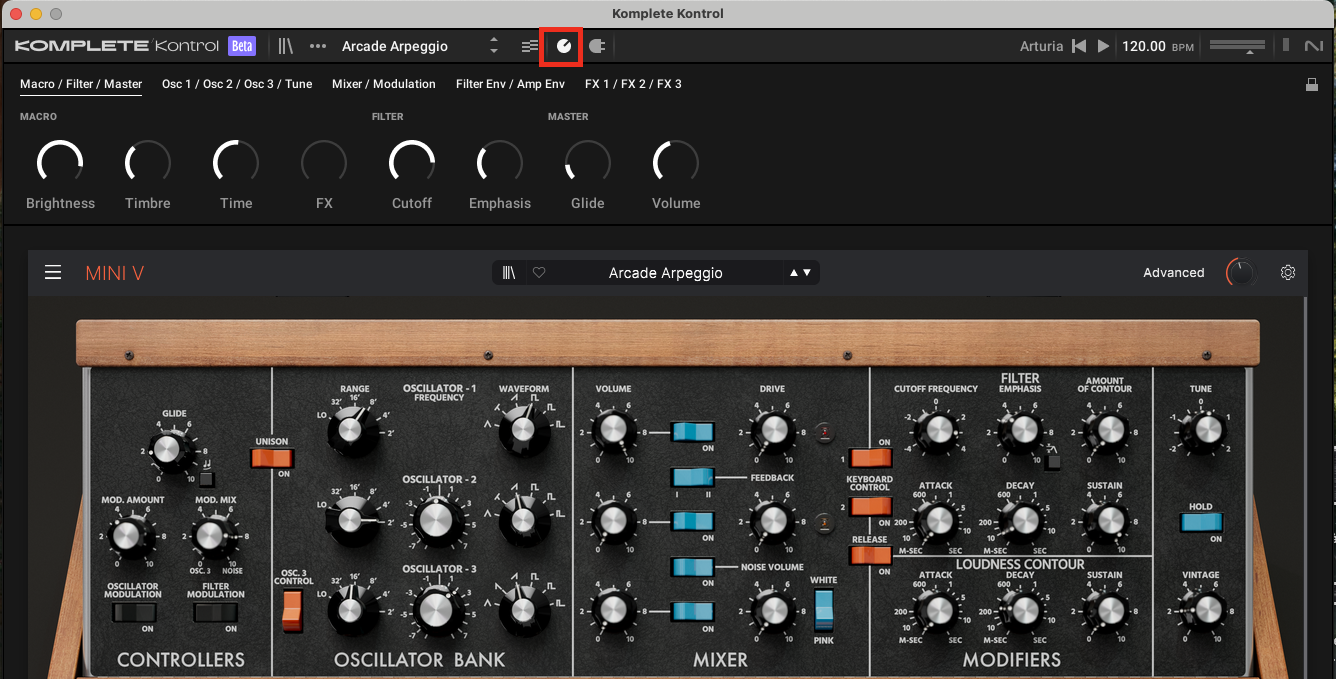Select next preset with Mini V down arrow
The height and width of the screenshot is (679, 1336).
click(807, 272)
